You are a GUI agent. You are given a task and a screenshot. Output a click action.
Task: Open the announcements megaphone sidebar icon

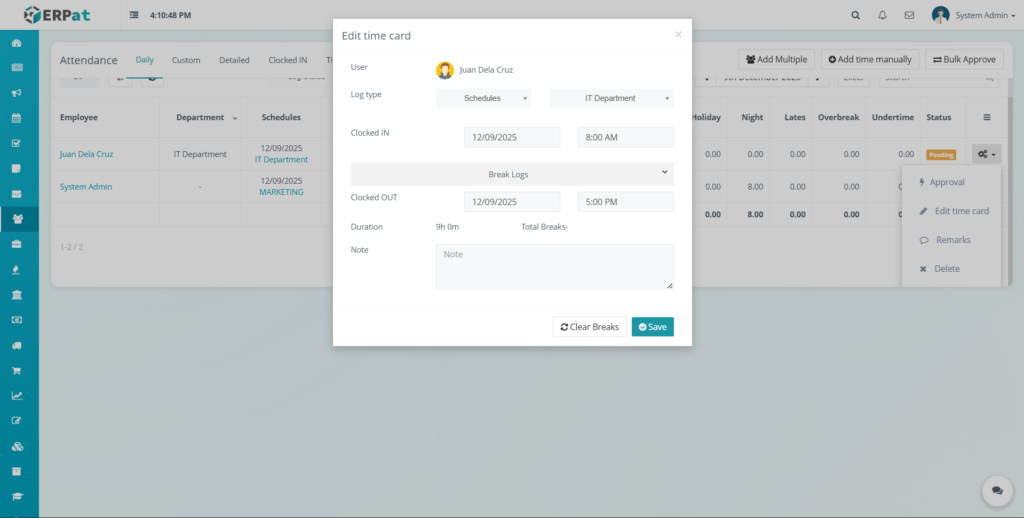tap(17, 93)
